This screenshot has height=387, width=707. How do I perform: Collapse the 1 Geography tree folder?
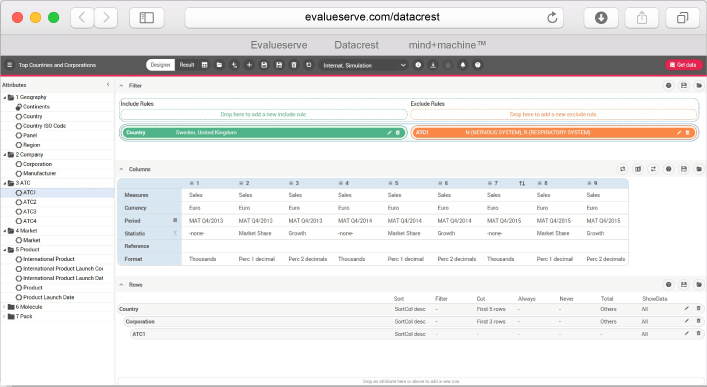coord(5,97)
